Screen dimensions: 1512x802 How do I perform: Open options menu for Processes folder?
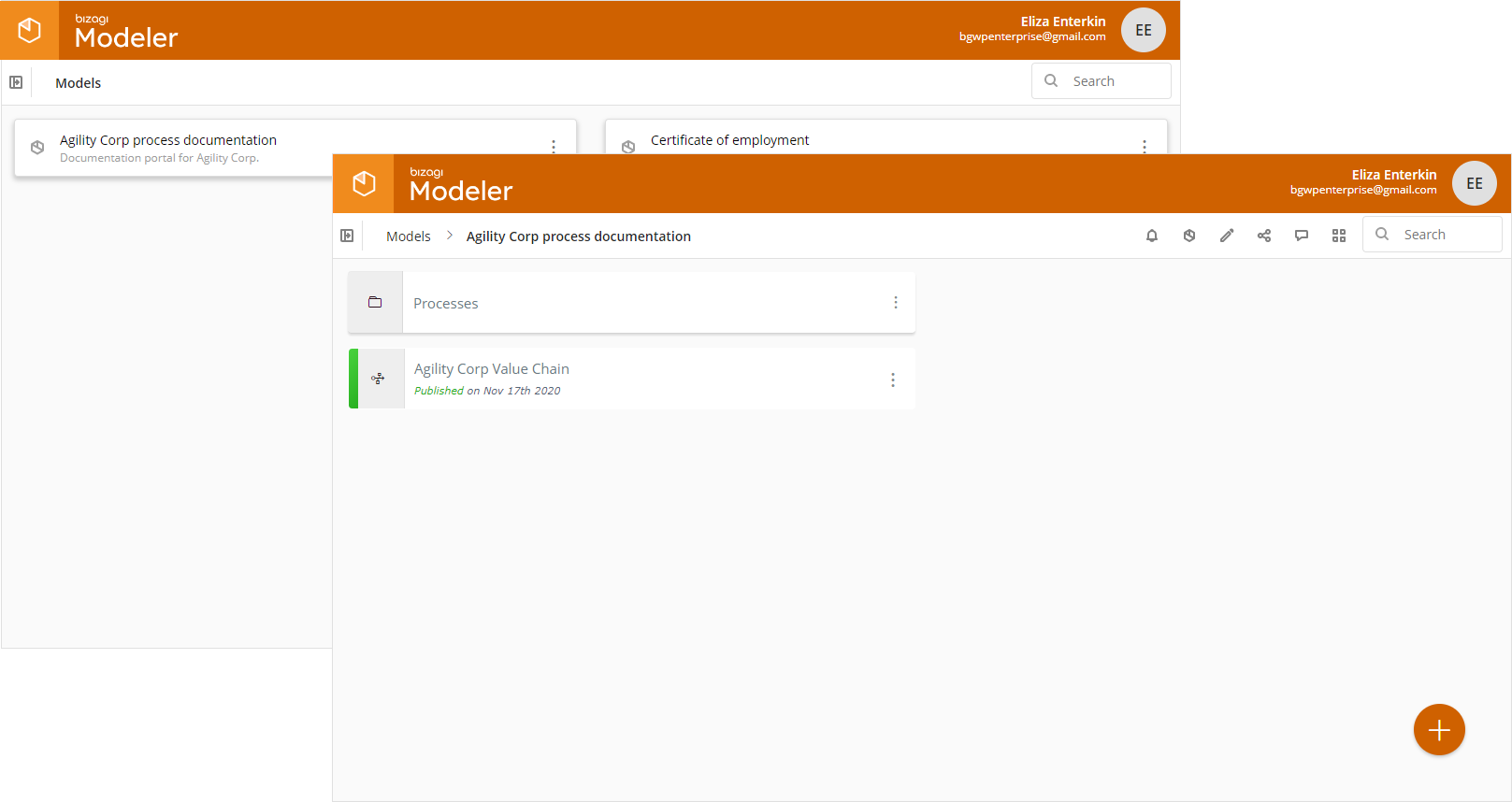coord(896,302)
